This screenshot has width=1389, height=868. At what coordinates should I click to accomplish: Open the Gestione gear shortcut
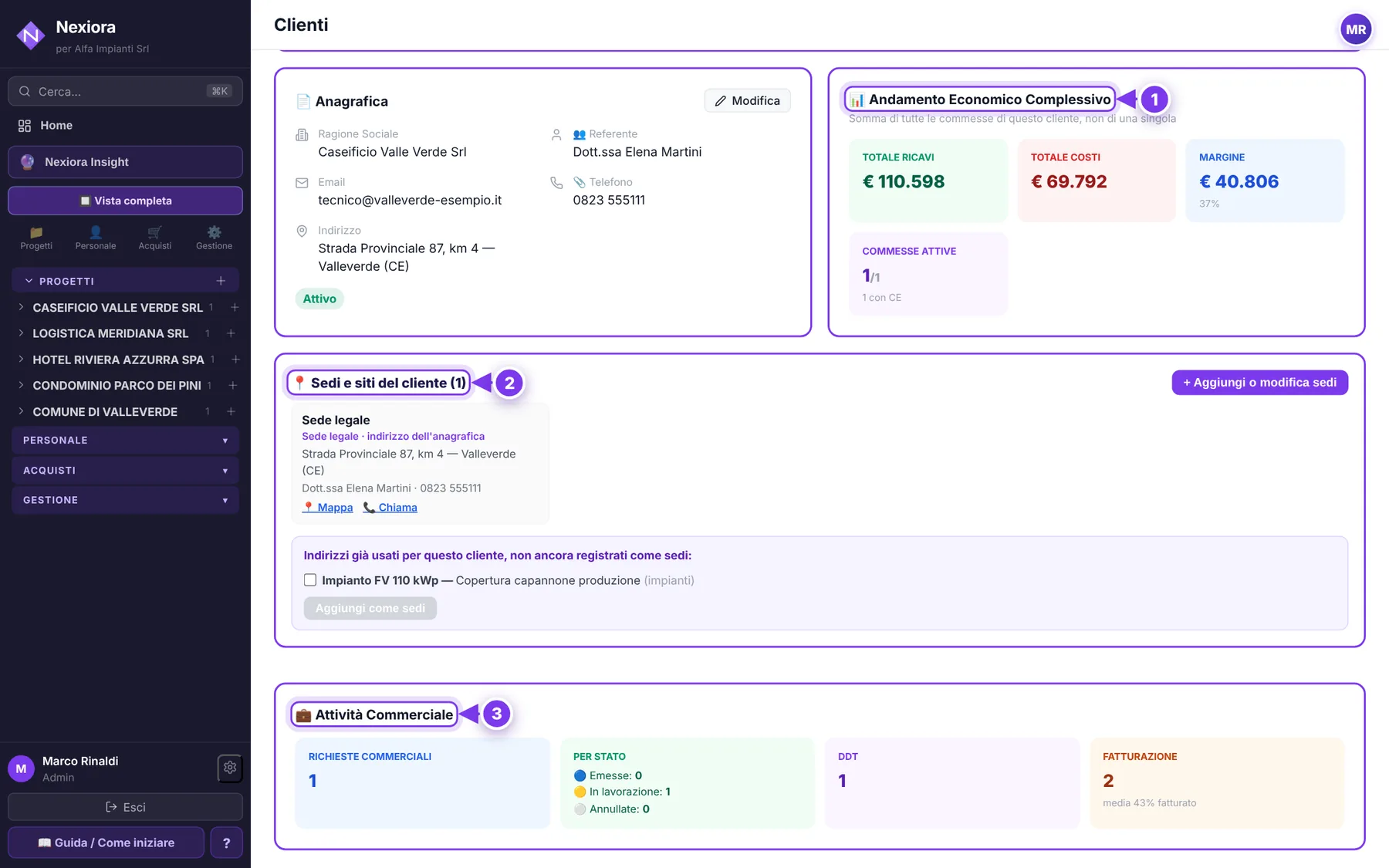214,238
